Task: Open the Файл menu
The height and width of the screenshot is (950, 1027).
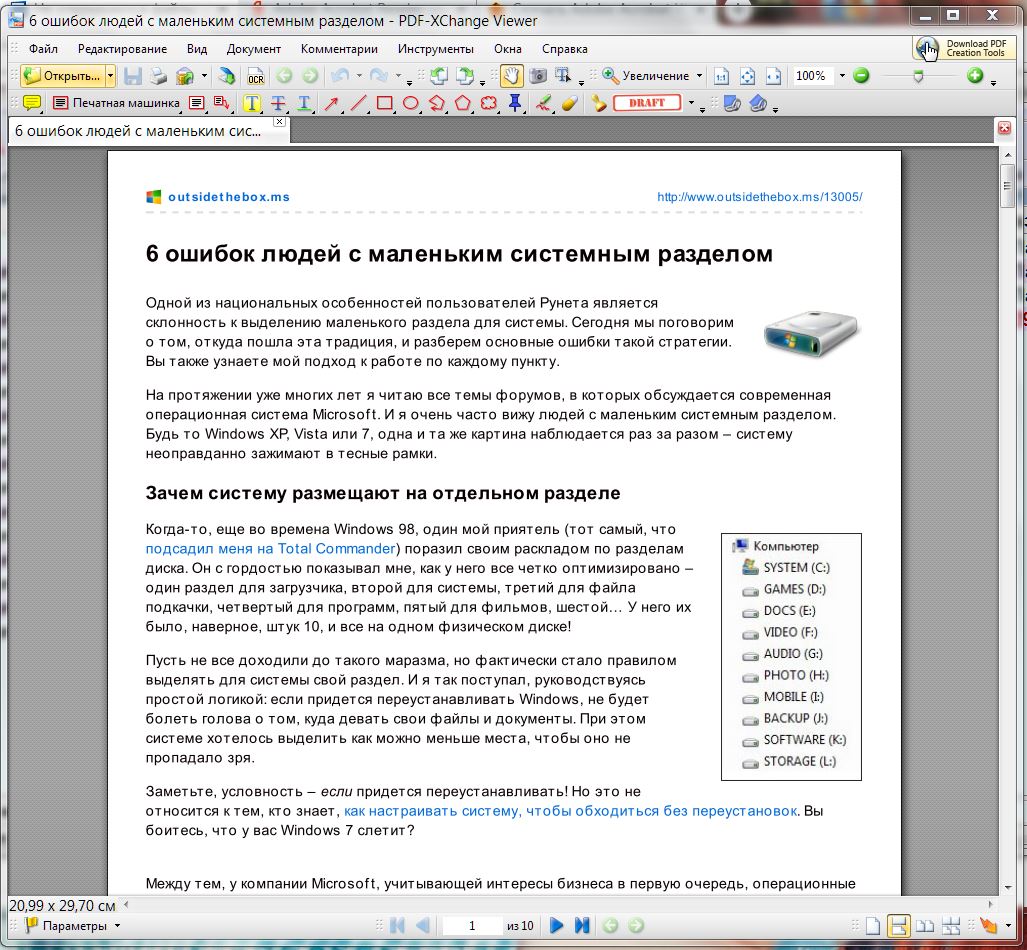Action: click(x=43, y=49)
